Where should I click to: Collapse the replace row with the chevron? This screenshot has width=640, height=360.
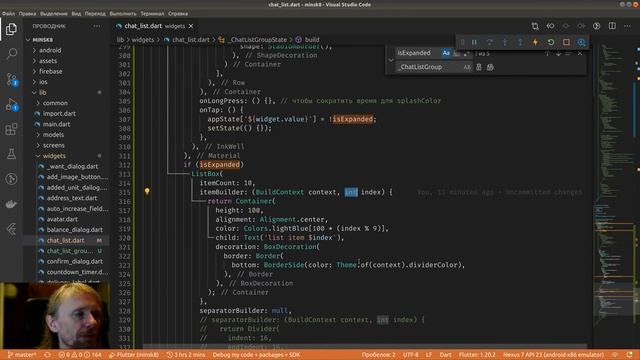coord(391,60)
